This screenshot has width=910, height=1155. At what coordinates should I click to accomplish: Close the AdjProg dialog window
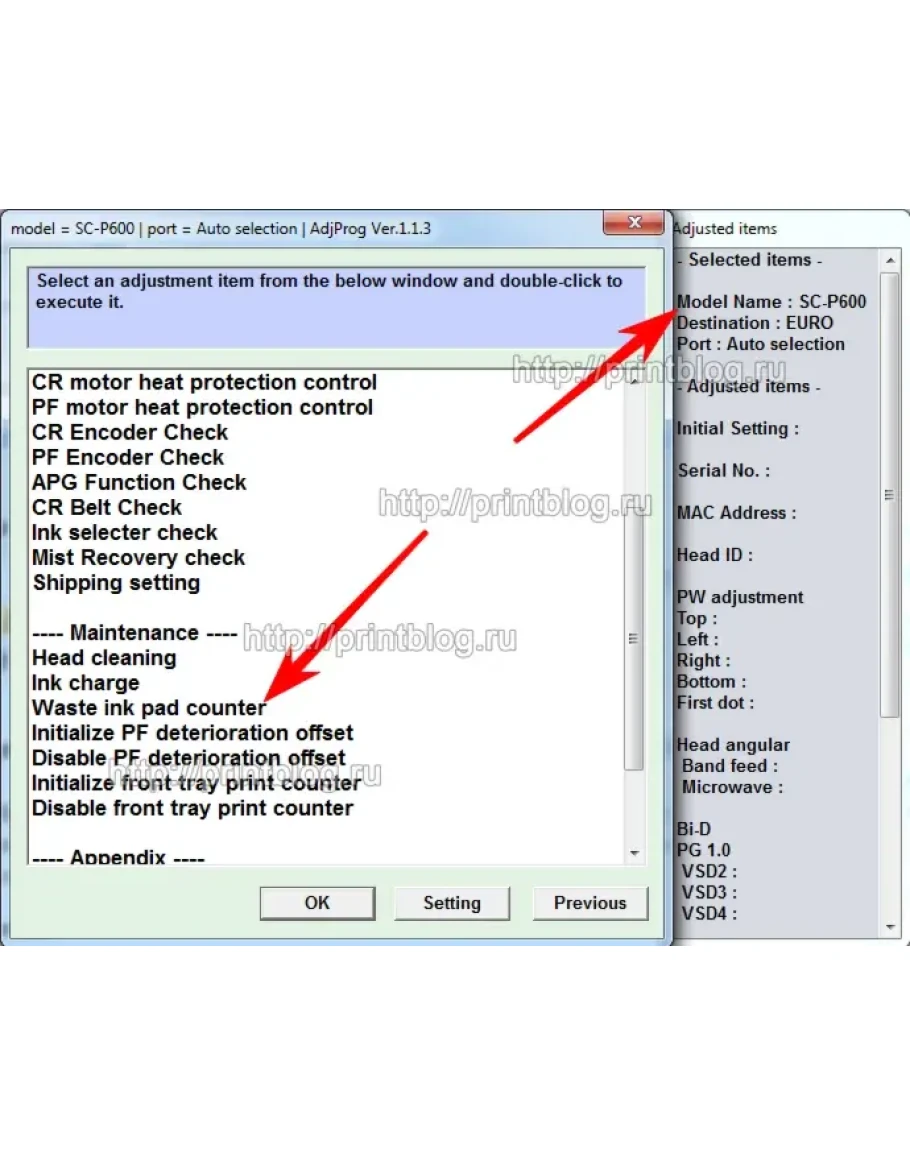tap(634, 223)
